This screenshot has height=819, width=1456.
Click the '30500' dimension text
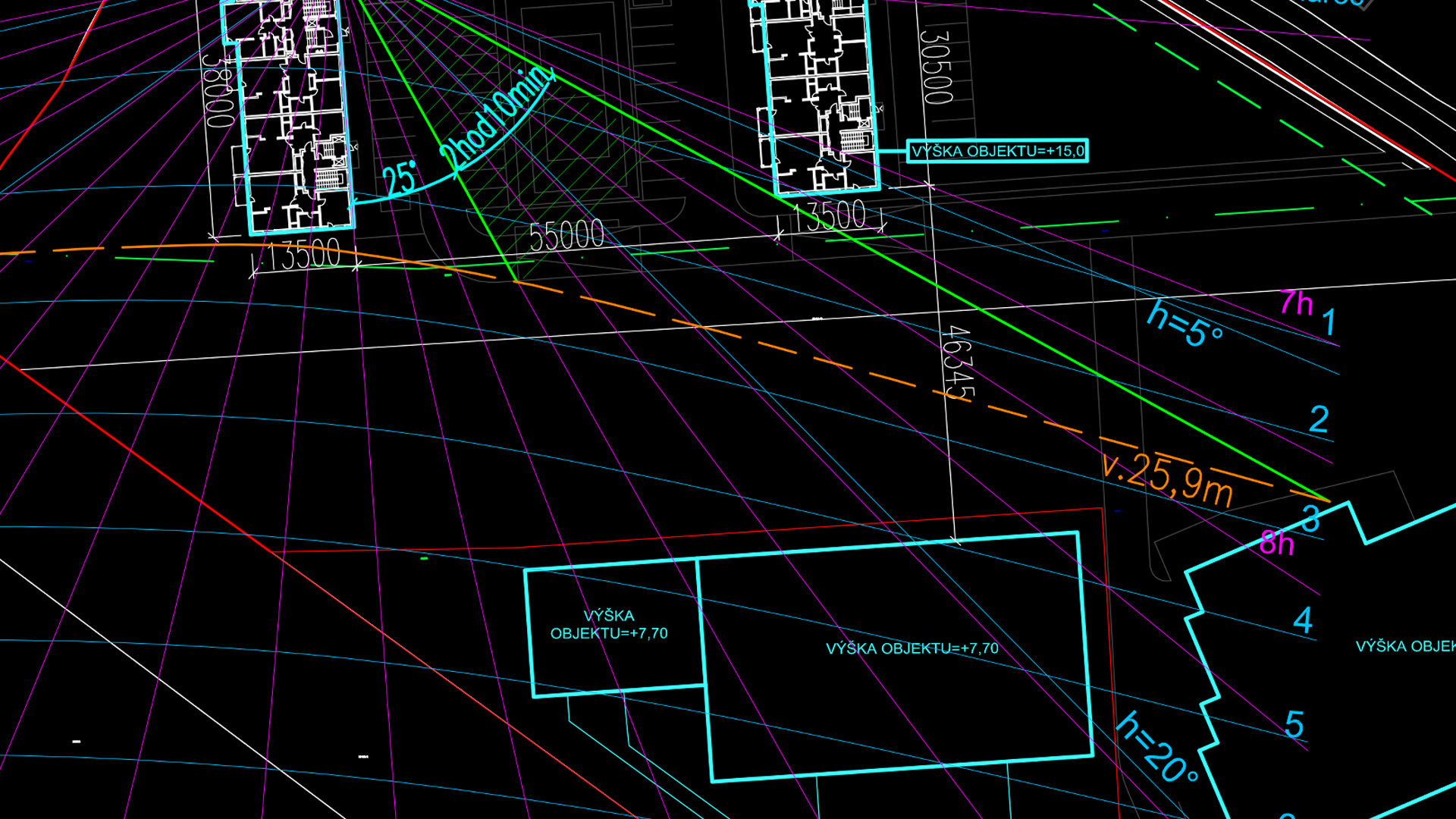pyautogui.click(x=936, y=67)
